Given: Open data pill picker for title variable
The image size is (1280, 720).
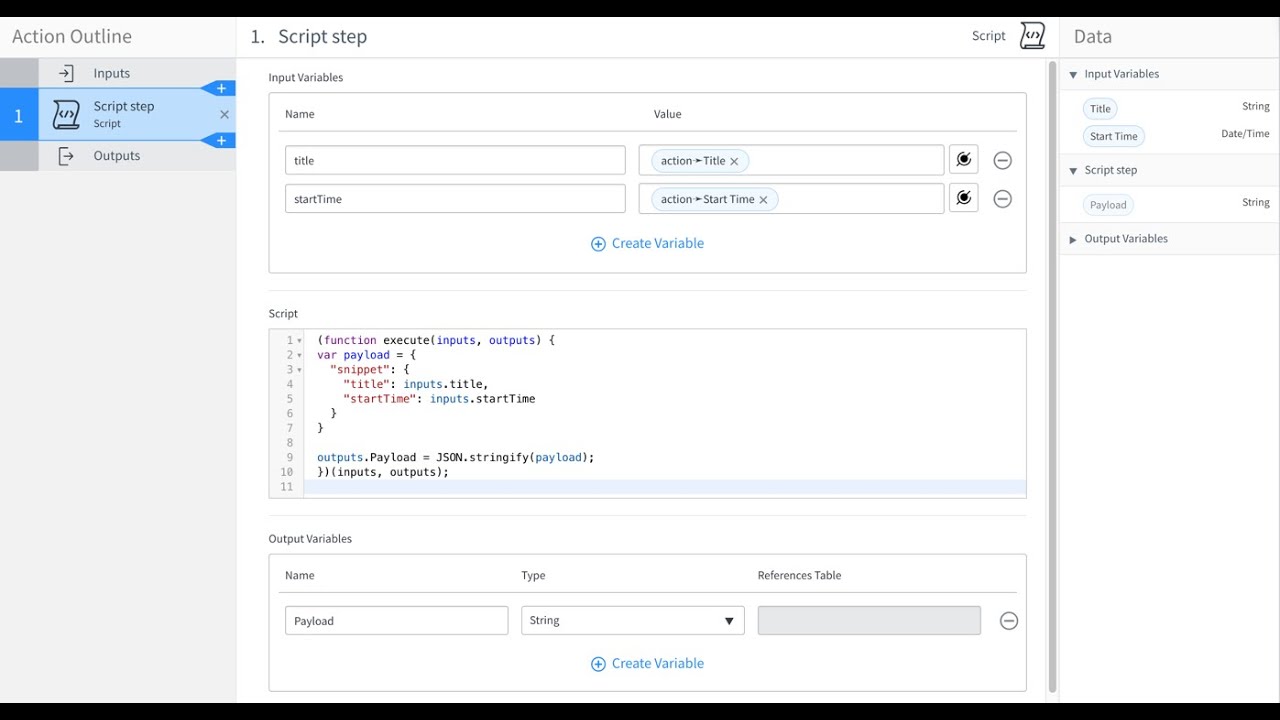Looking at the screenshot, I should click(963, 160).
